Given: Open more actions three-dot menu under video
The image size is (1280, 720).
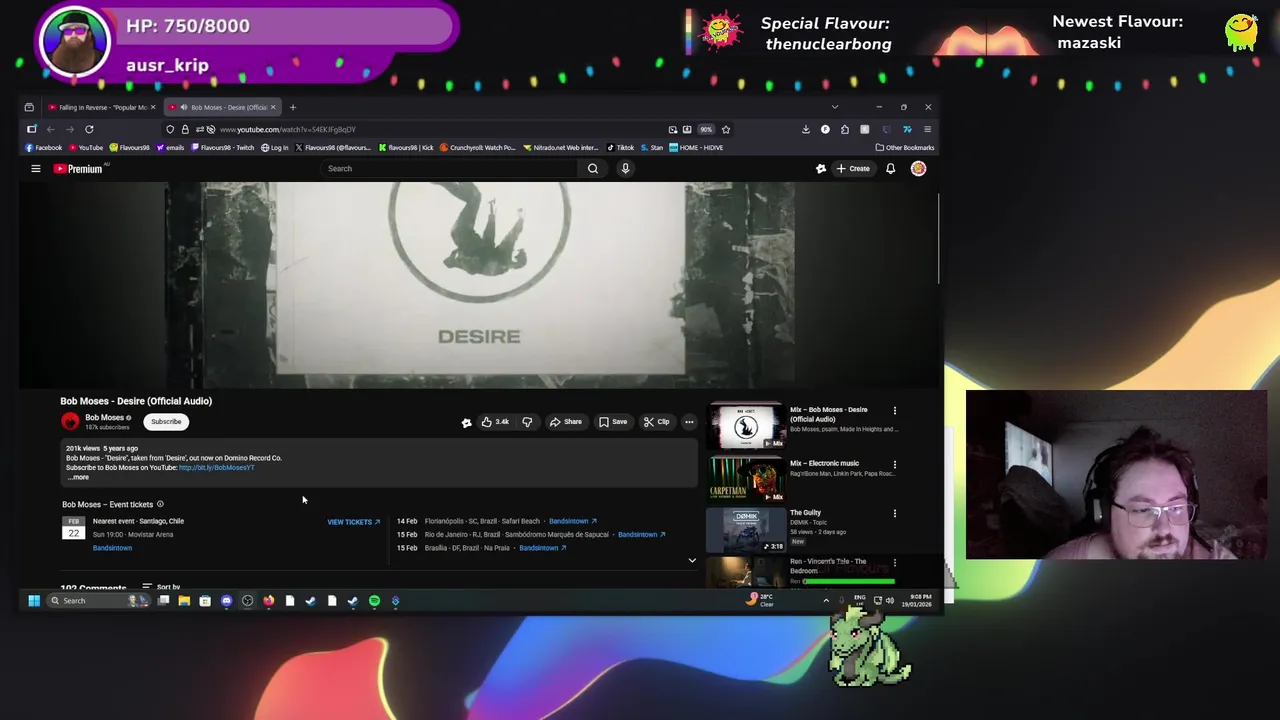Looking at the screenshot, I should (689, 422).
